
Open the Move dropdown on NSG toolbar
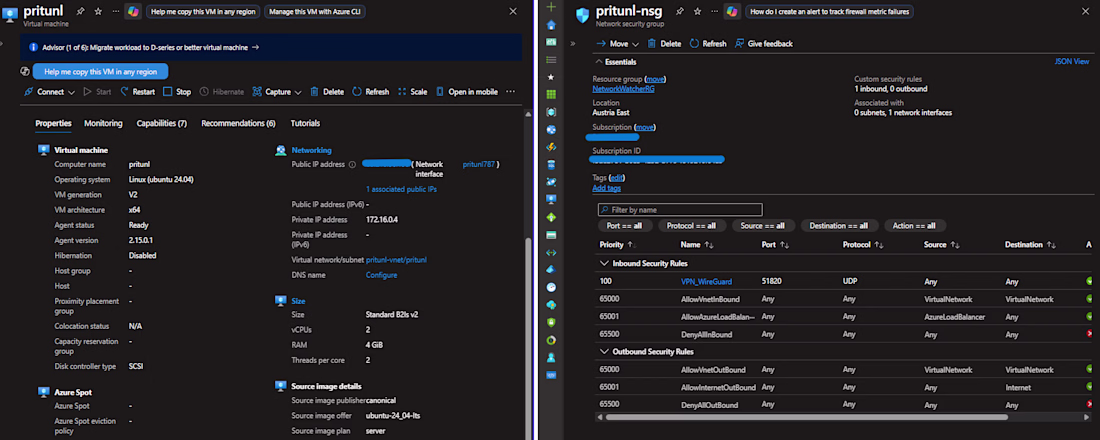pyautogui.click(x=617, y=44)
